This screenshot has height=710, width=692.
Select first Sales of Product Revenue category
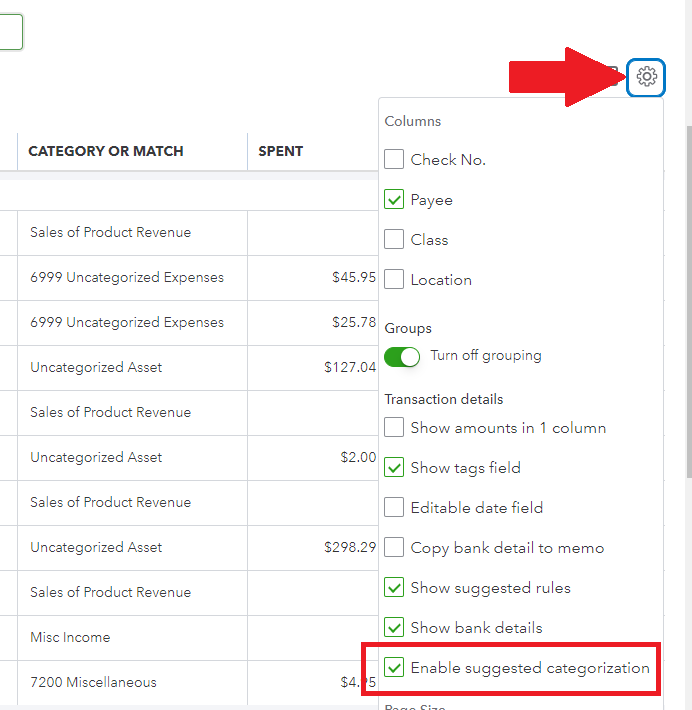[110, 232]
